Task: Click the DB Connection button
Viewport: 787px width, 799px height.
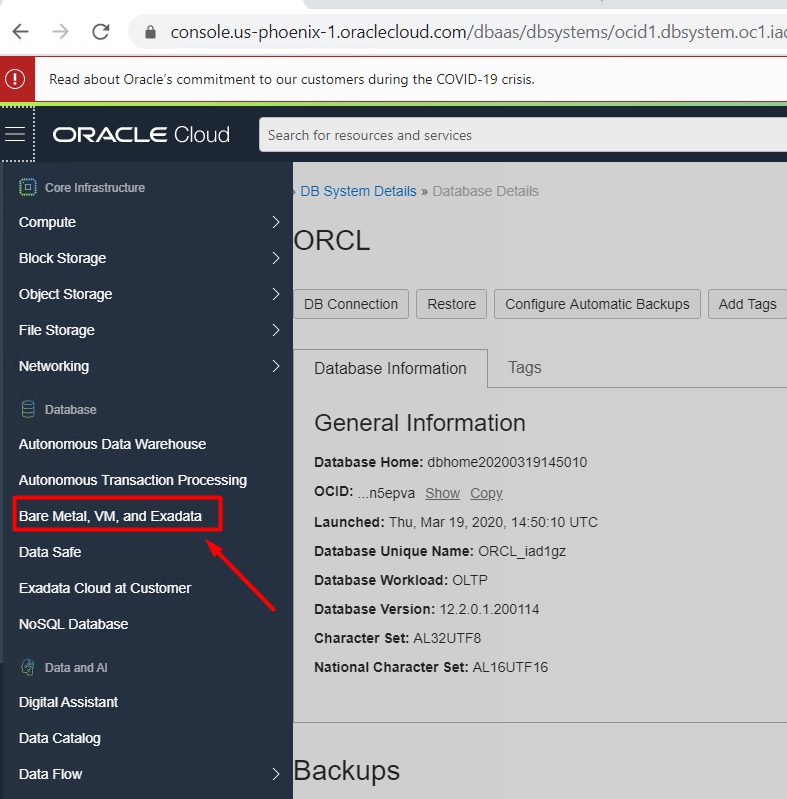Action: (351, 304)
